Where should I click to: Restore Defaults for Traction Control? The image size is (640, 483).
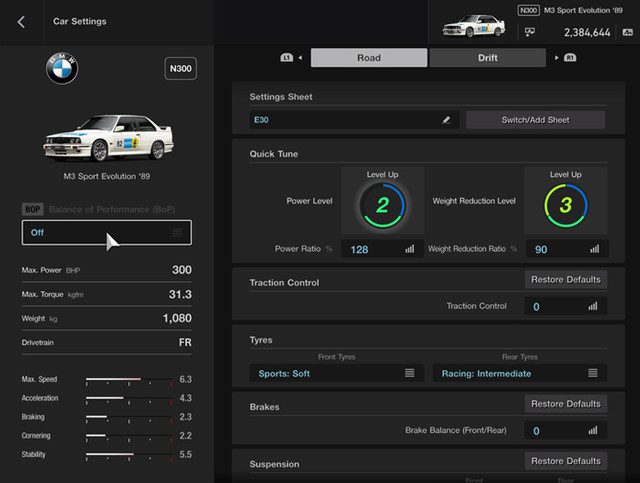[x=565, y=280]
